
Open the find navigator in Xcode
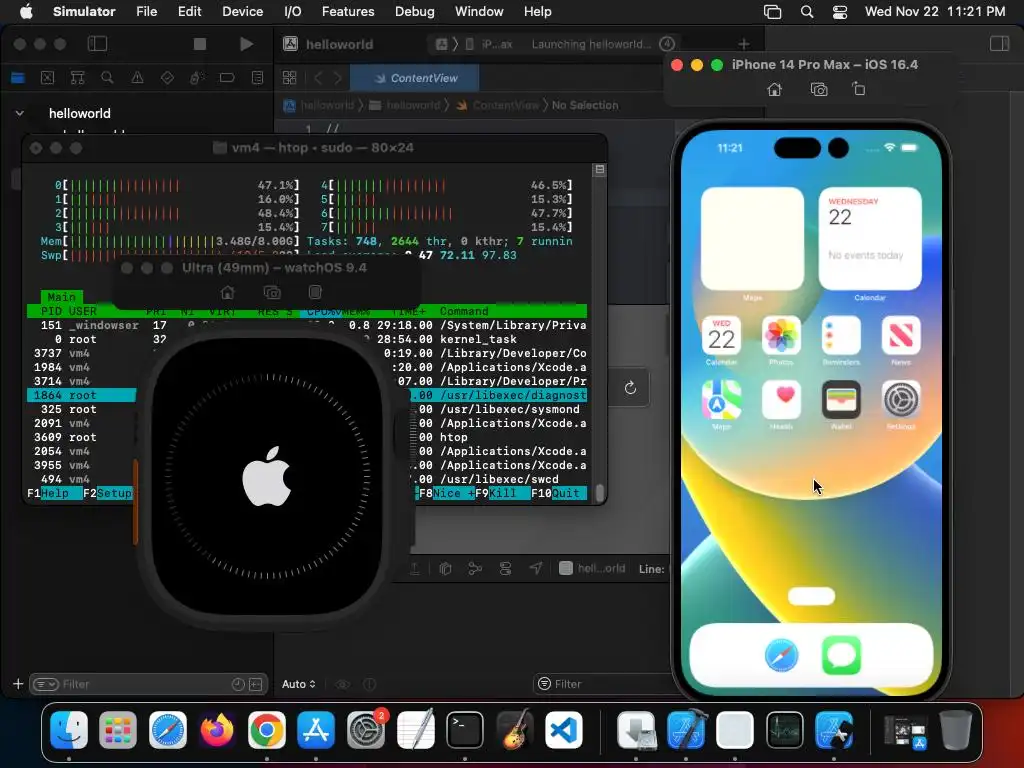(107, 78)
